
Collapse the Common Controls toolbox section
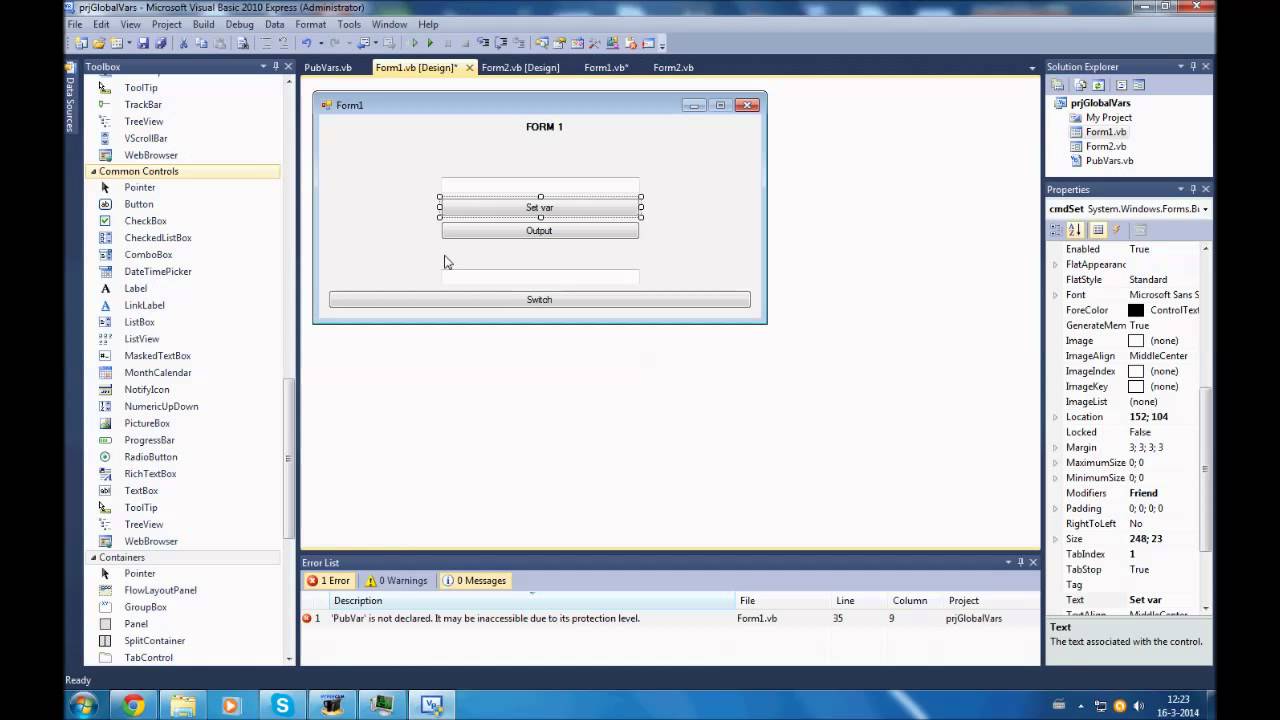93,171
